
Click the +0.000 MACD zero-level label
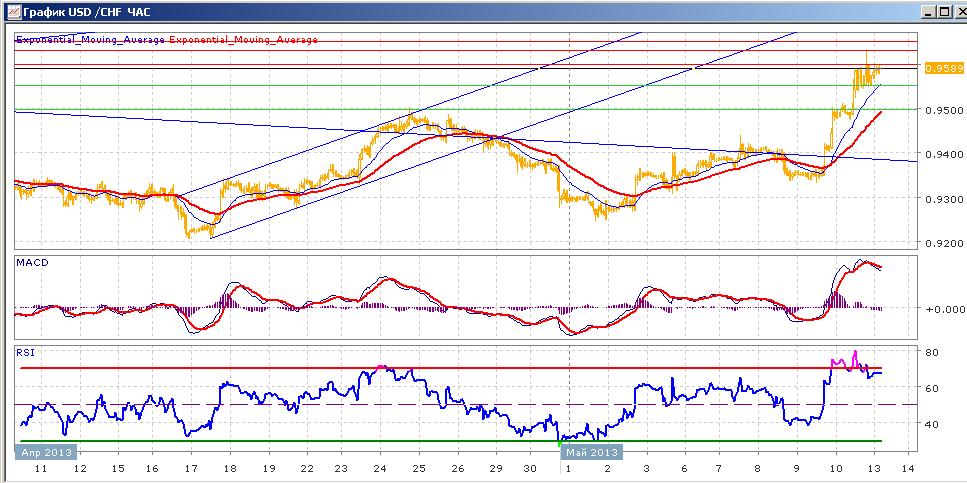click(x=942, y=308)
